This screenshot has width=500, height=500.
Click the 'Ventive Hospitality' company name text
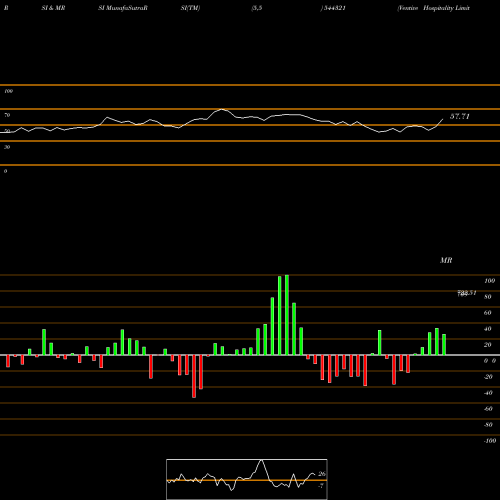[x=425, y=8]
